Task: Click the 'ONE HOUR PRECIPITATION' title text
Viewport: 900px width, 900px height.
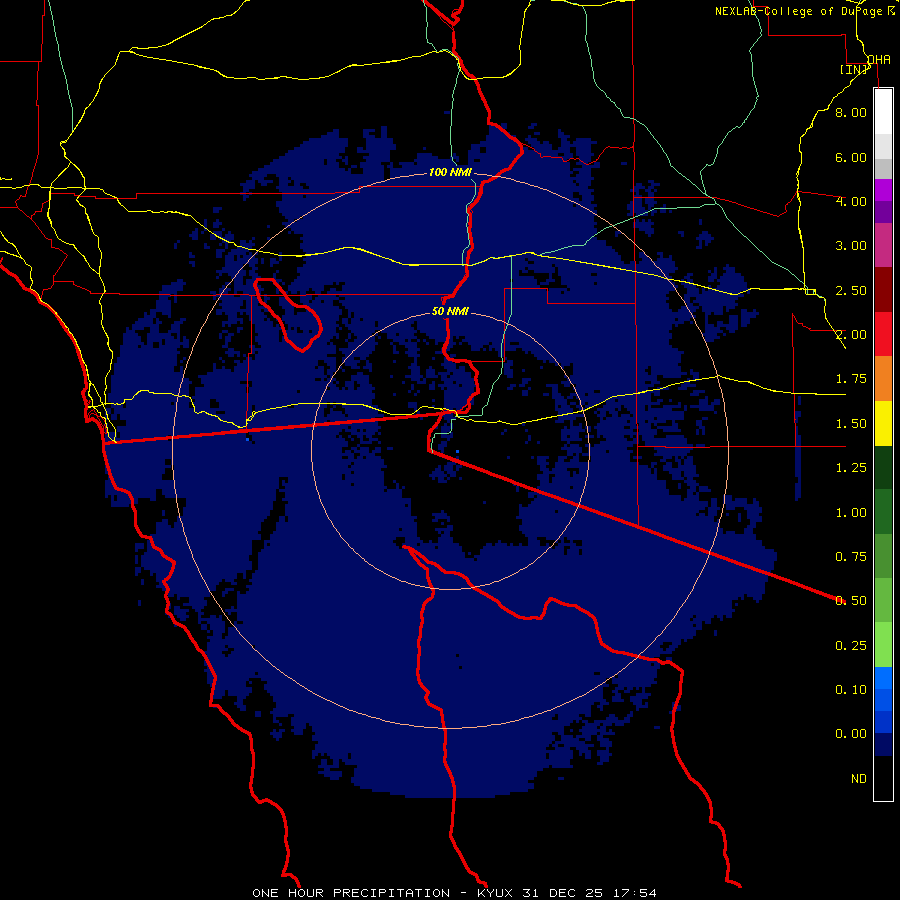Action: (x=351, y=893)
